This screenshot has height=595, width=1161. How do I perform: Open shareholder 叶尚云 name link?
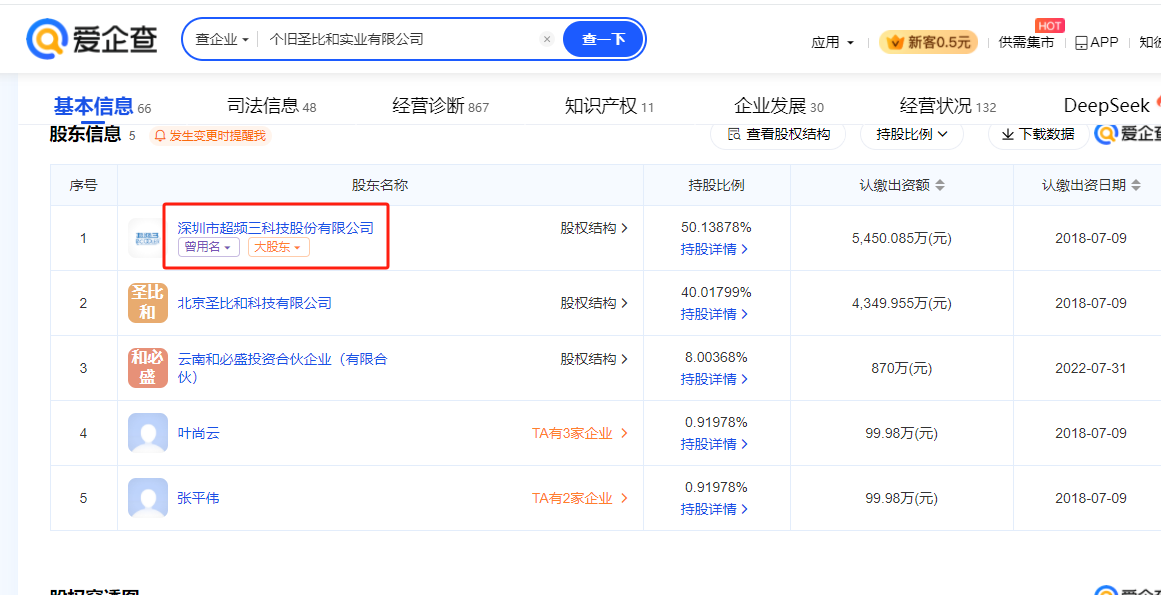click(x=198, y=433)
